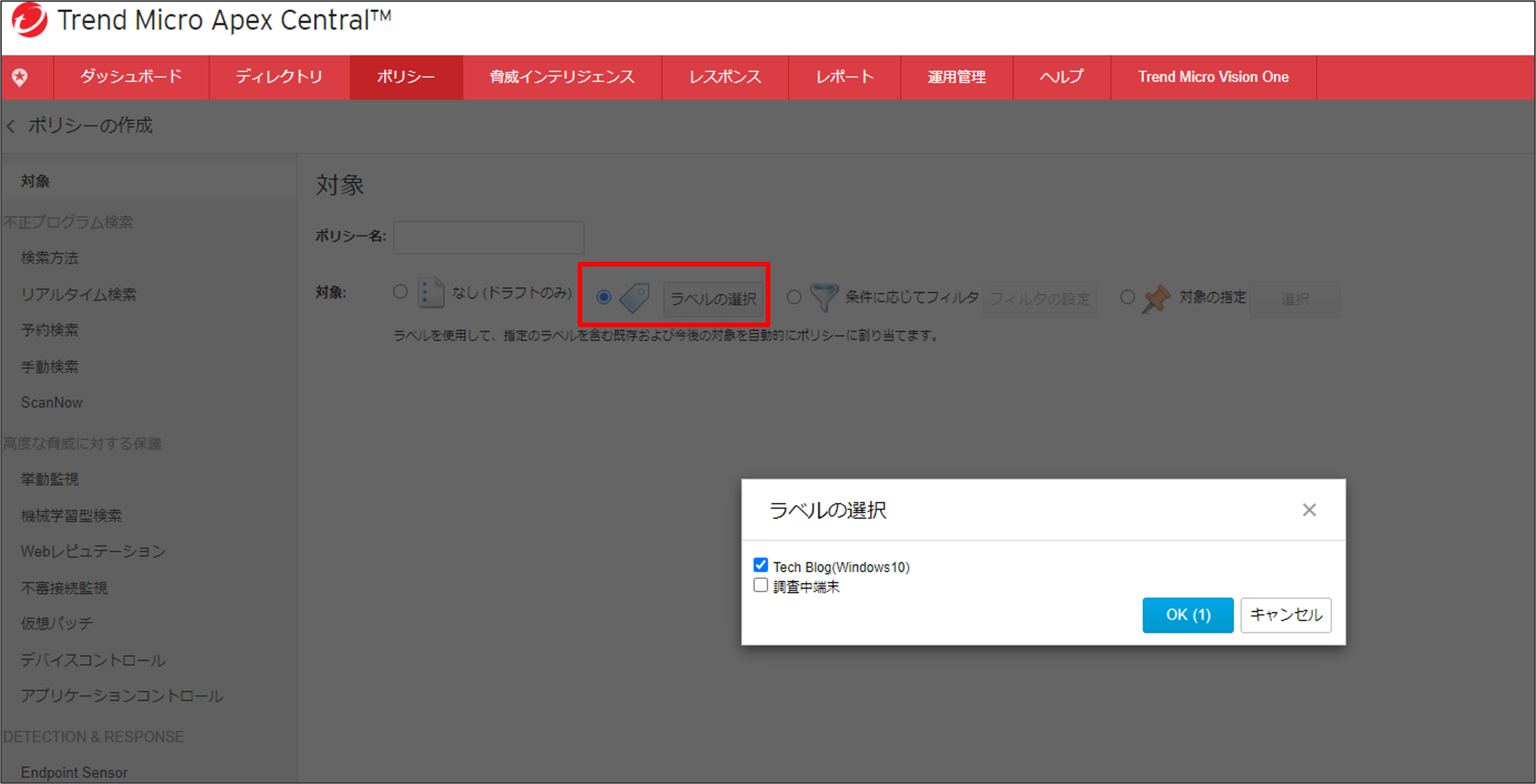Open the レポート menu
This screenshot has height=784, width=1536.
click(844, 77)
